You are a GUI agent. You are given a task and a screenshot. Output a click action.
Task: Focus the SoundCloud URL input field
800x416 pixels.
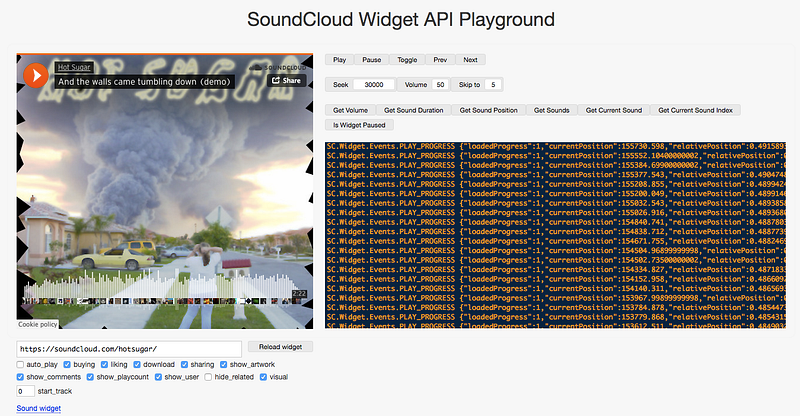[129, 349]
